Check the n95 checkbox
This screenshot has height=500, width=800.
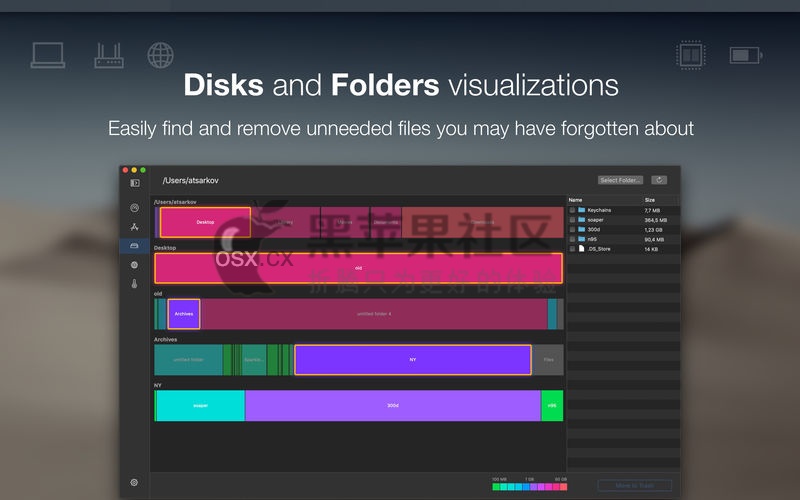click(x=572, y=239)
